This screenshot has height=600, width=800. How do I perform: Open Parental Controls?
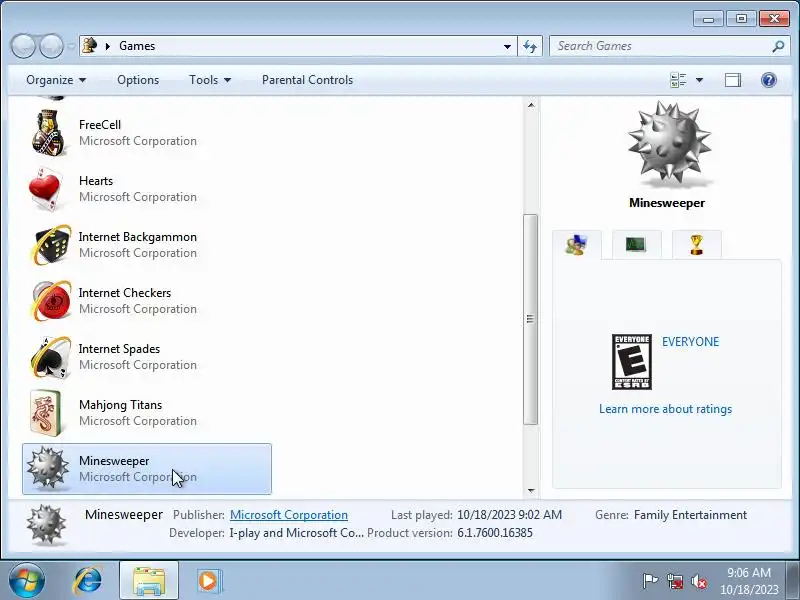click(307, 80)
